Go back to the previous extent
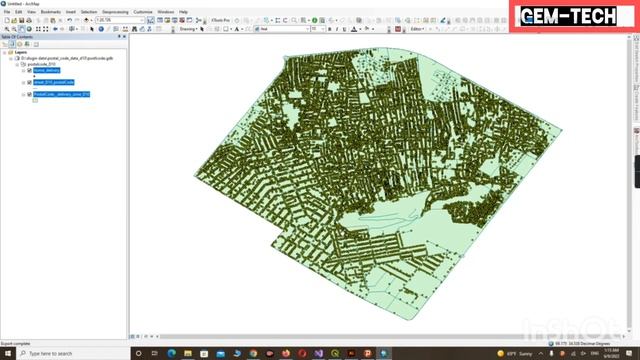 tap(55, 29)
